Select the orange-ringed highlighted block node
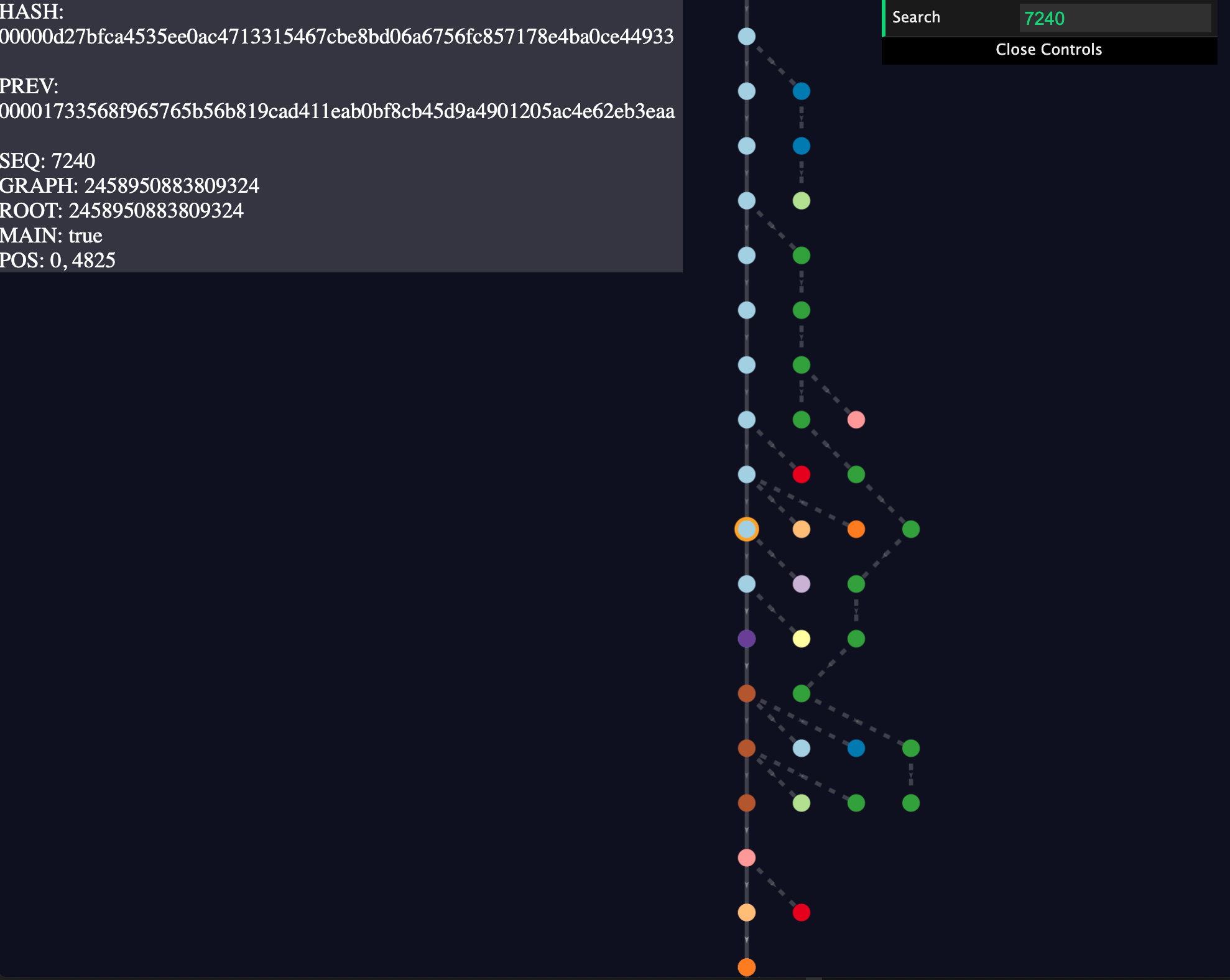 (x=746, y=529)
